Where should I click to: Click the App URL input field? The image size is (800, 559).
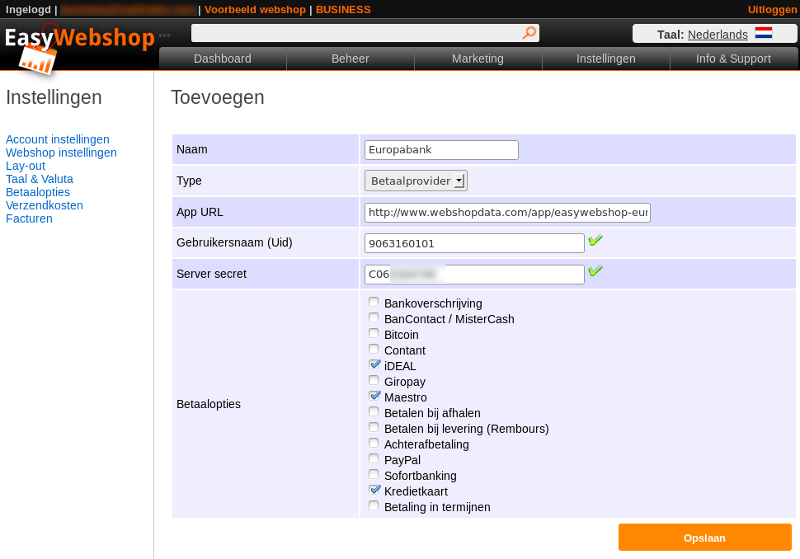pyautogui.click(x=507, y=213)
